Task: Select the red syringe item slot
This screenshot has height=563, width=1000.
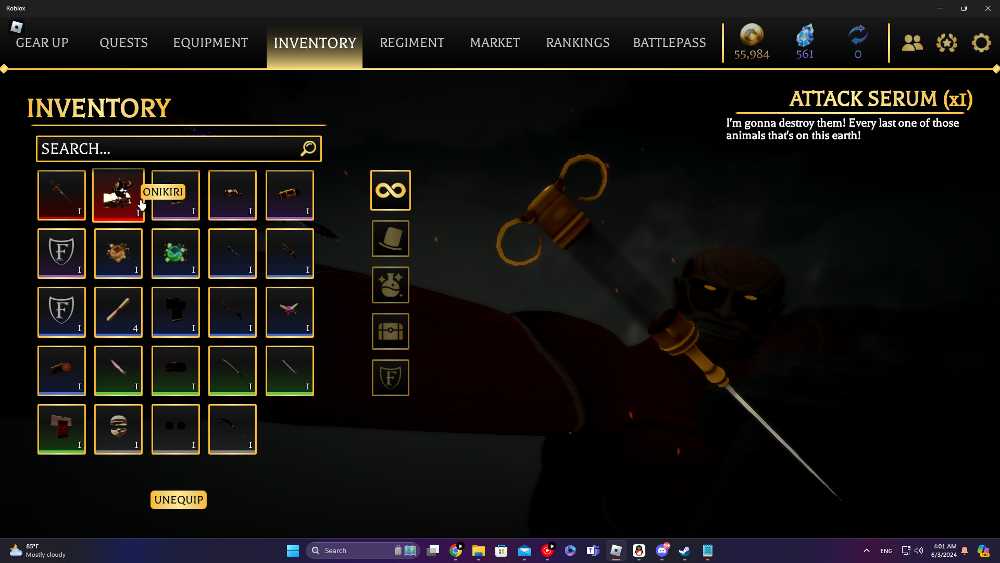Action: (x=61, y=195)
